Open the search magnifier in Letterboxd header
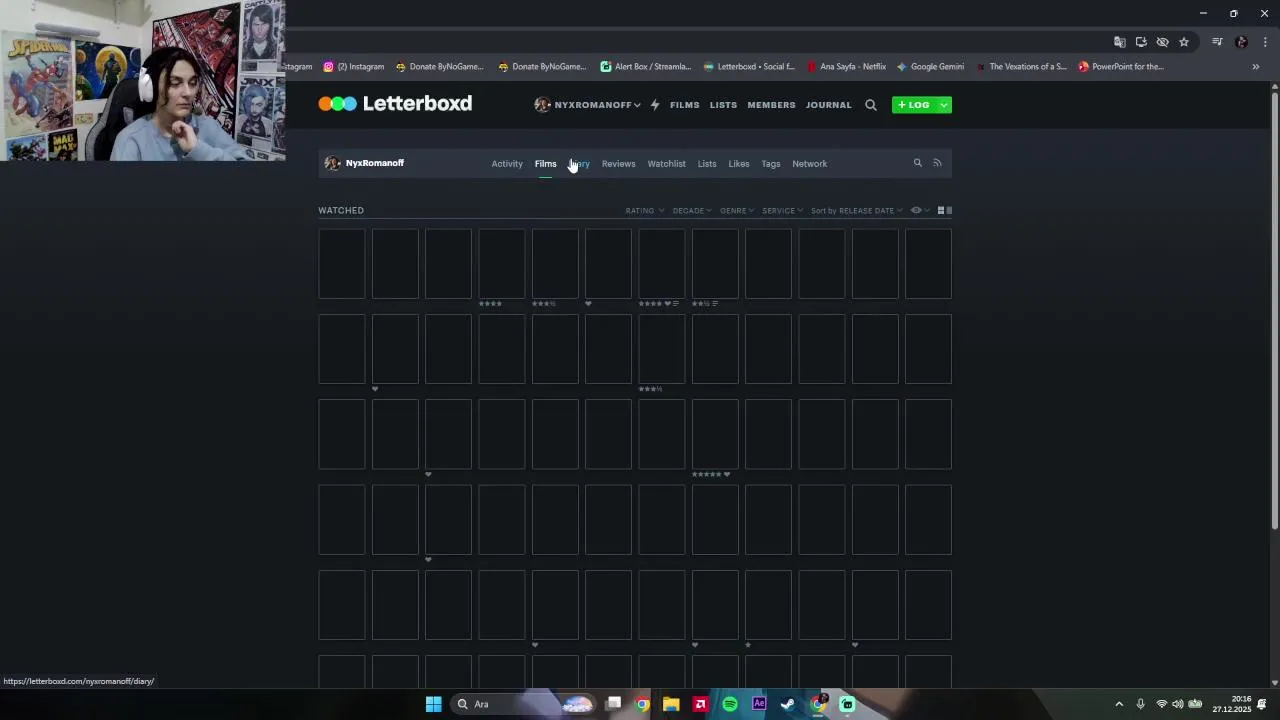Image resolution: width=1280 pixels, height=720 pixels. 871,105
